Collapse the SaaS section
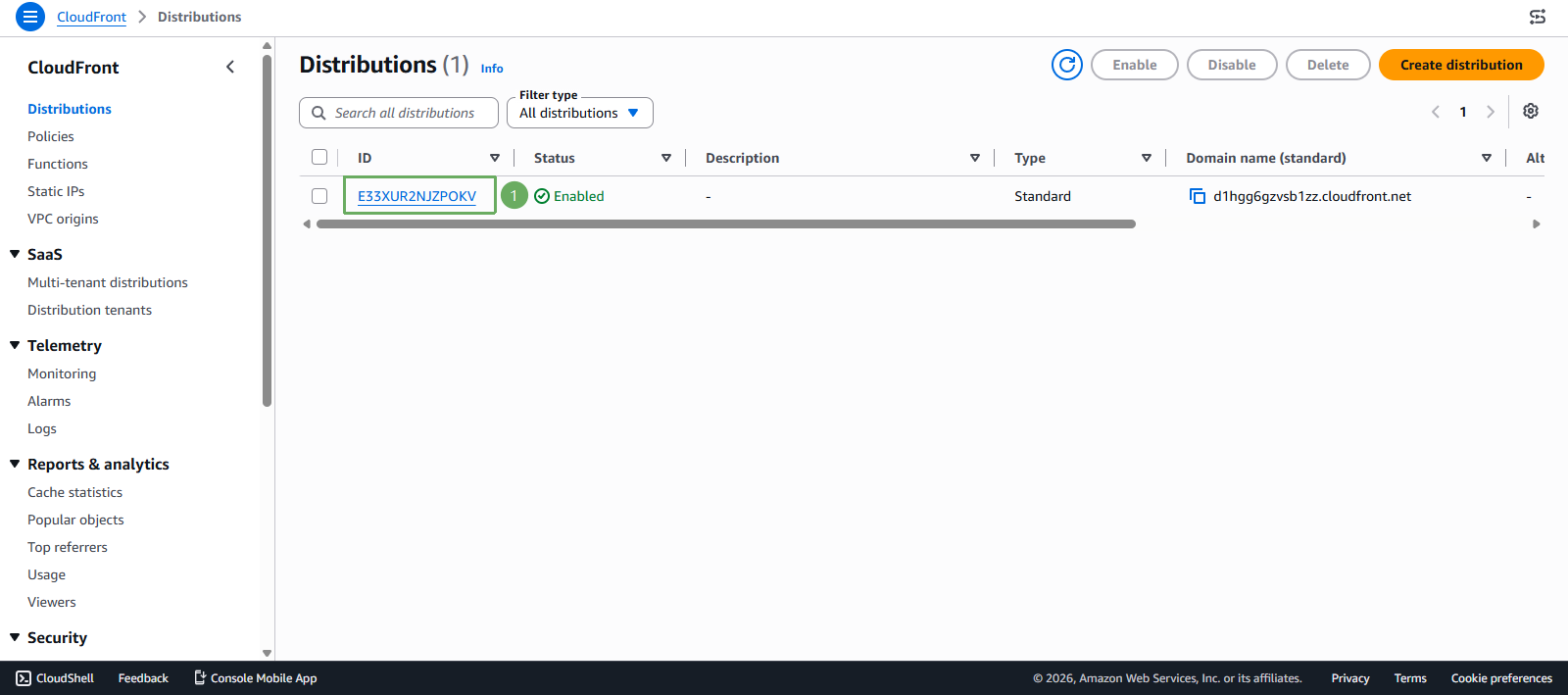The image size is (1568, 695). coord(15,254)
